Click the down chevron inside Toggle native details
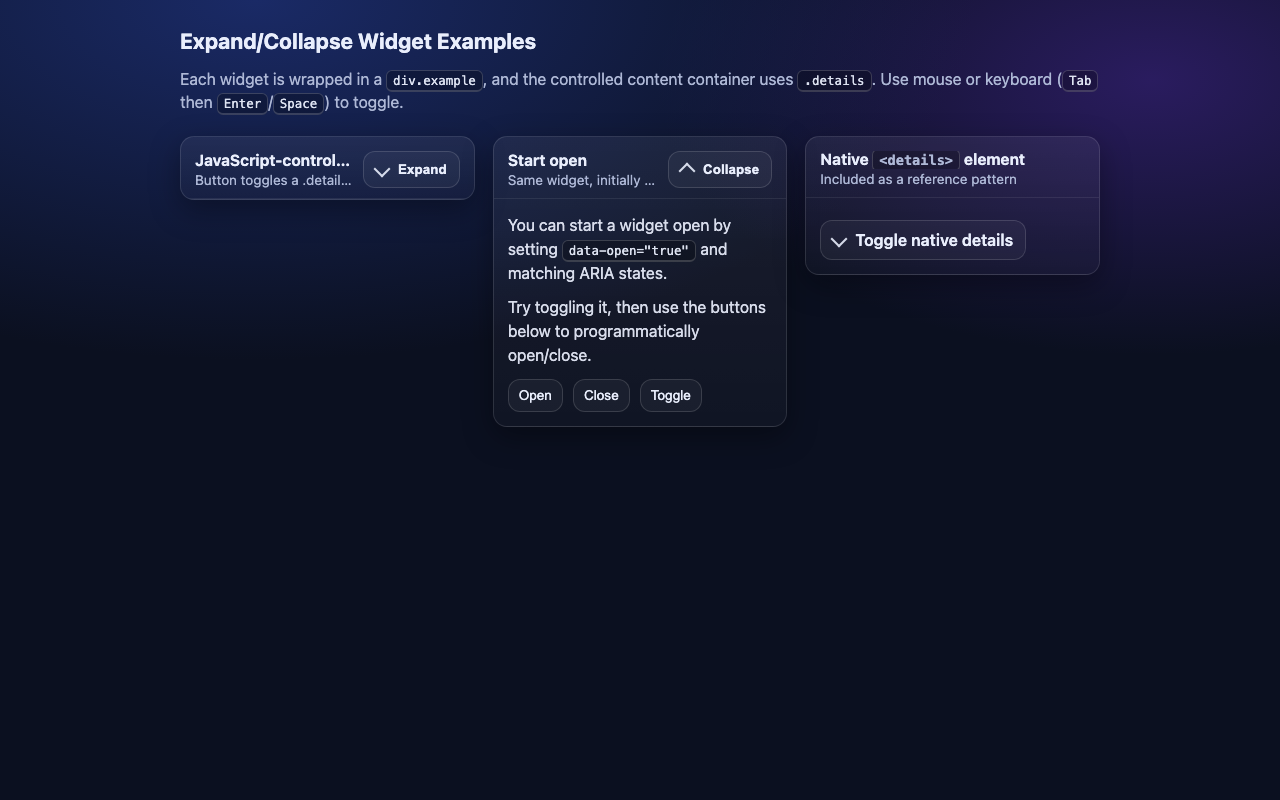 tap(840, 241)
